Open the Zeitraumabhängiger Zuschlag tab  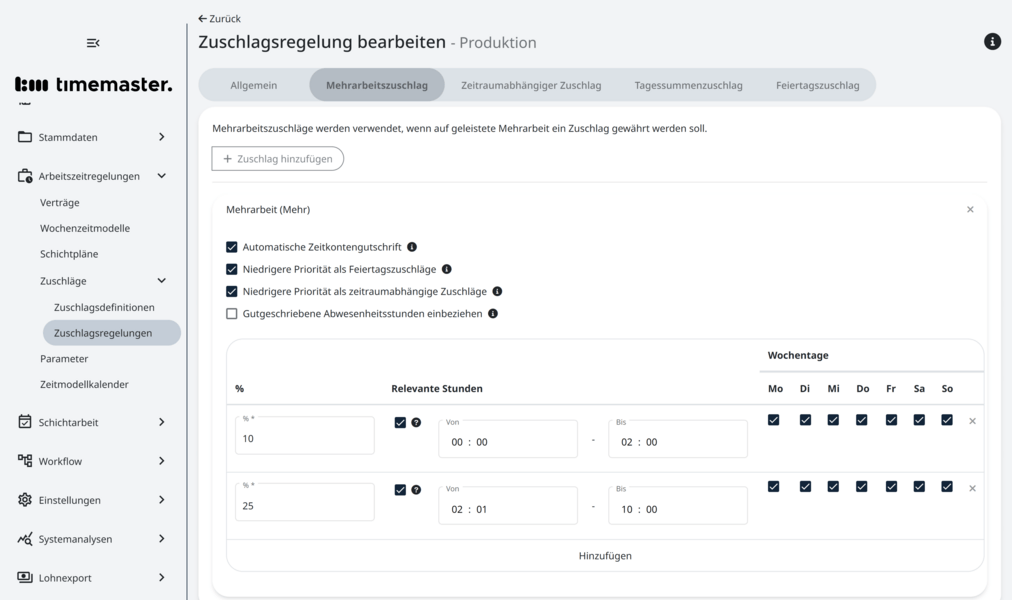coord(531,85)
